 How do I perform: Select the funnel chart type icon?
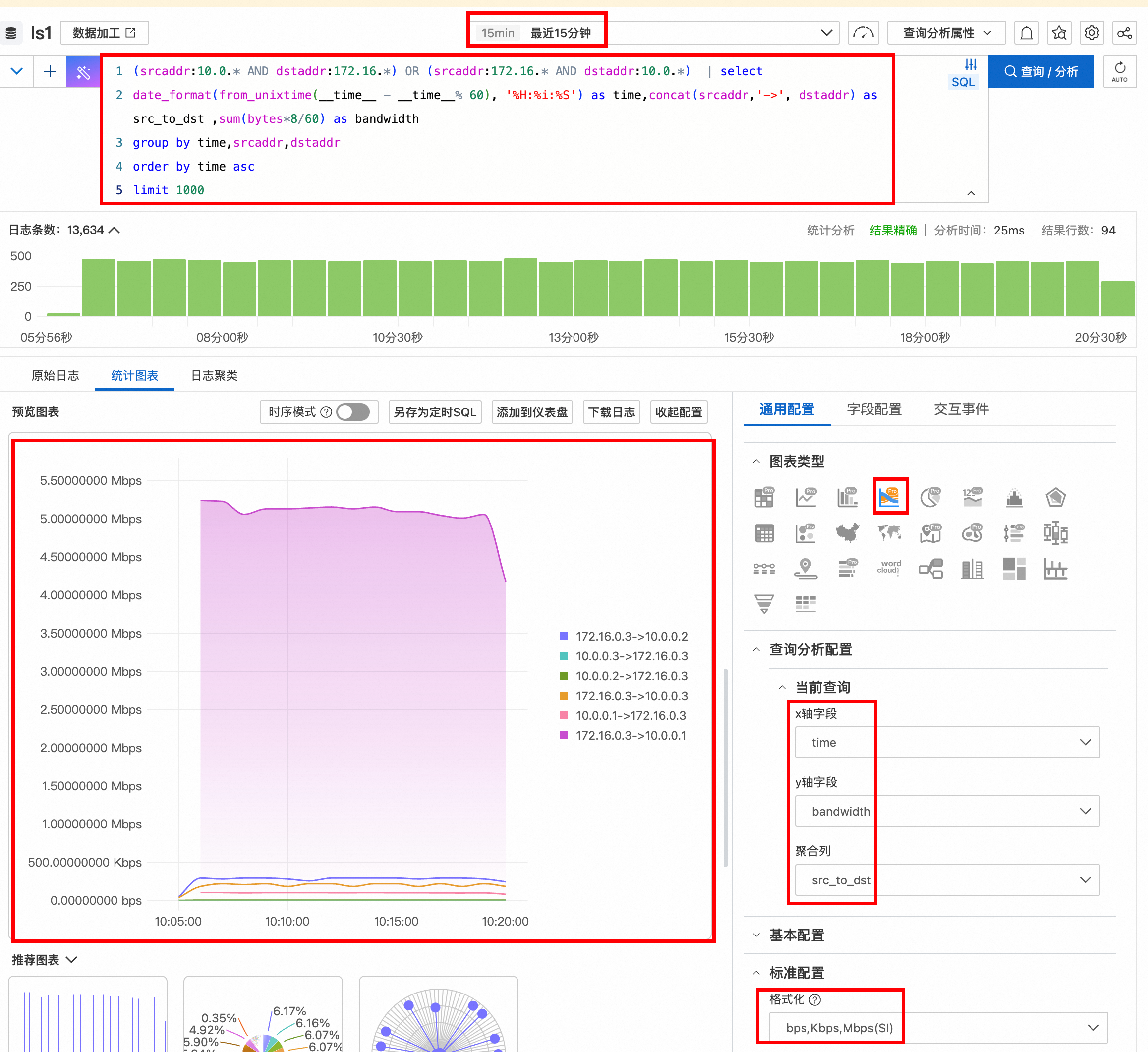pos(764,604)
